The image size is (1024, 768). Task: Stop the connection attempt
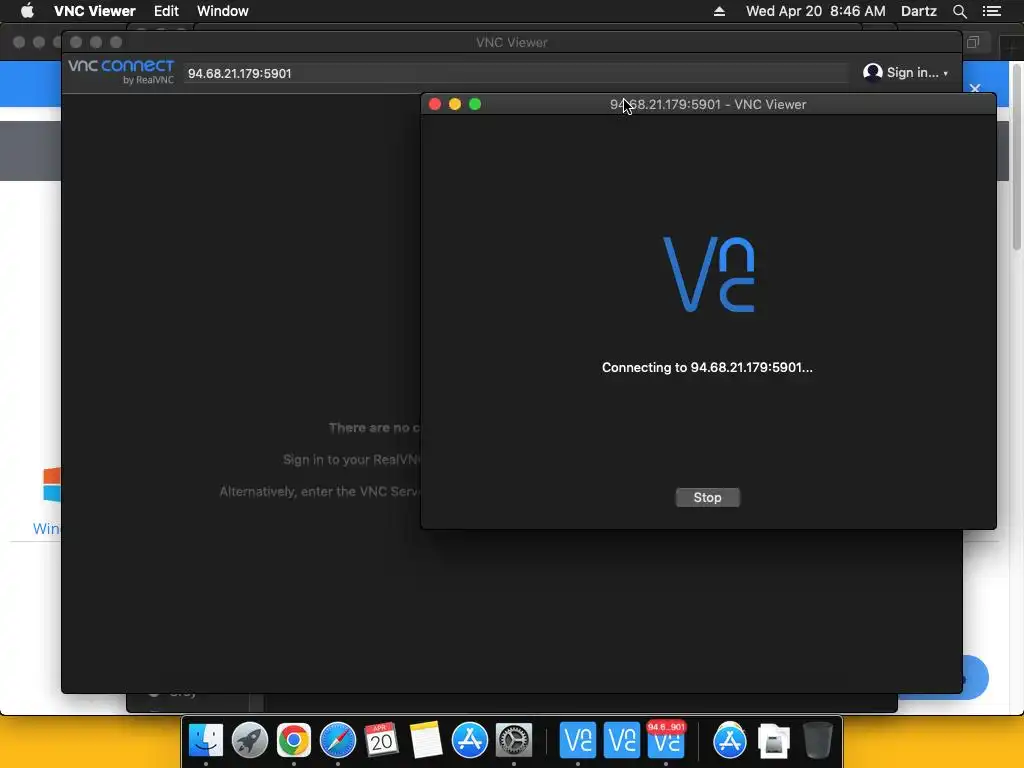[x=707, y=498]
